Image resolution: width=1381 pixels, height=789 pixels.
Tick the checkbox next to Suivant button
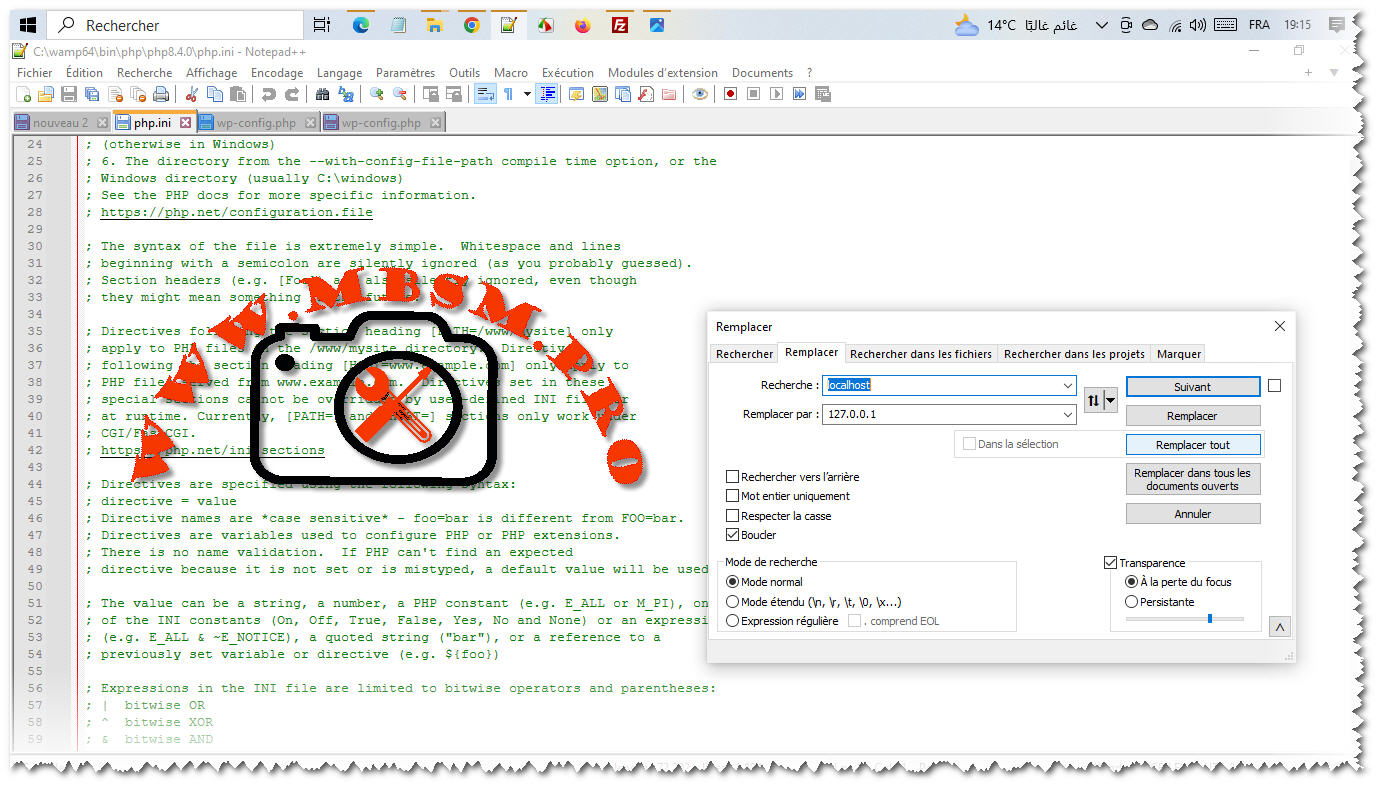pos(1274,386)
